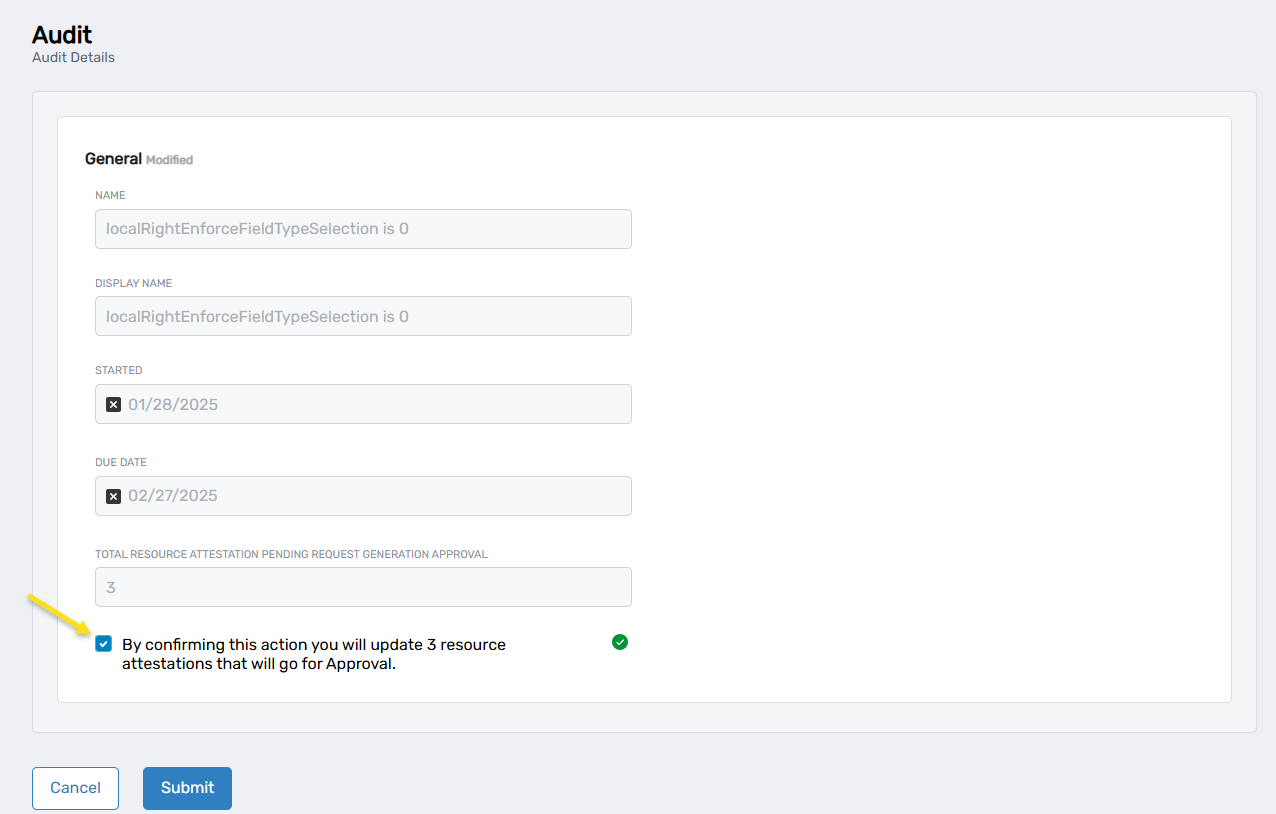Image resolution: width=1276 pixels, height=814 pixels.
Task: Focus the Name input field
Action: [363, 229]
